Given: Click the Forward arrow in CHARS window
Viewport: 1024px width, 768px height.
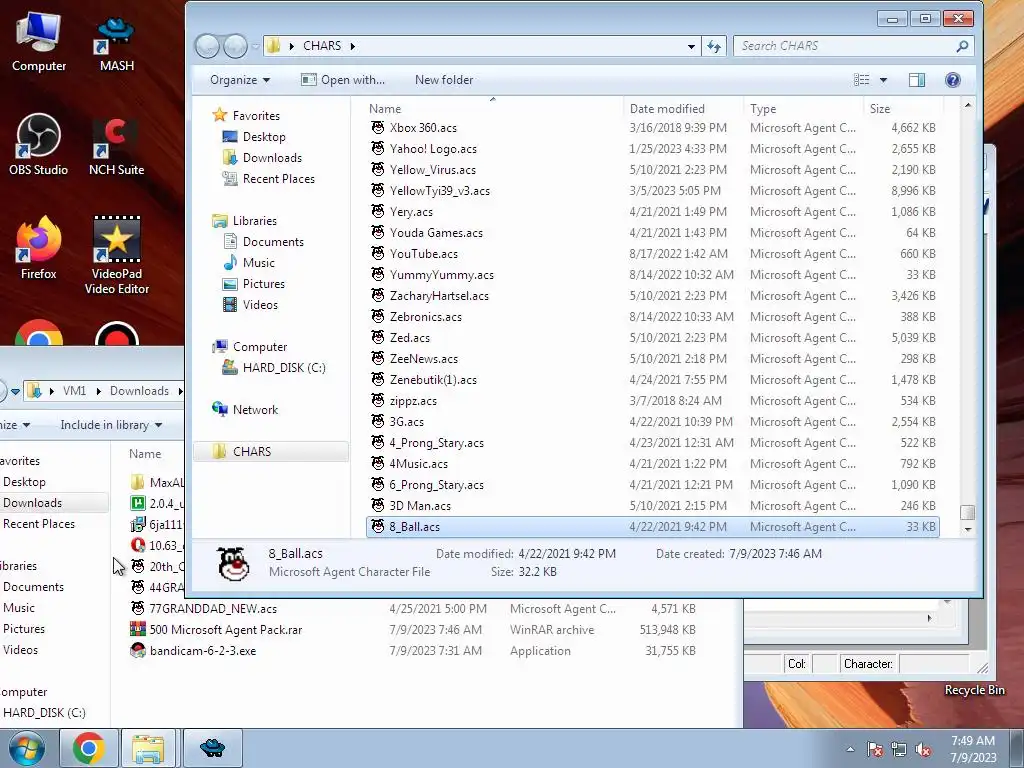Looking at the screenshot, I should 235,46.
